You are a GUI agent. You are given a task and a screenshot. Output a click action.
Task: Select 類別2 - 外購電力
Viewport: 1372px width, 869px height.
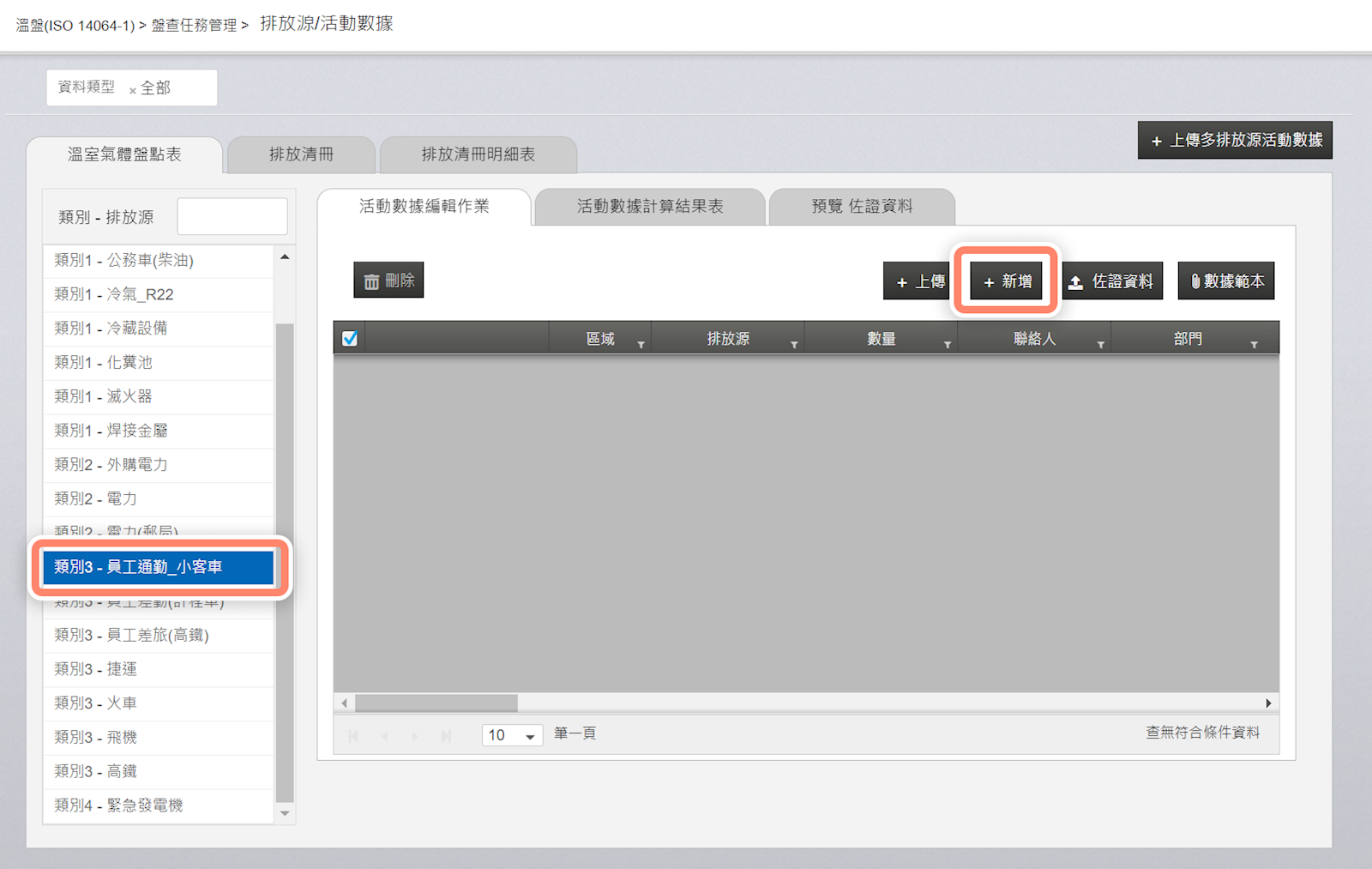tap(159, 465)
